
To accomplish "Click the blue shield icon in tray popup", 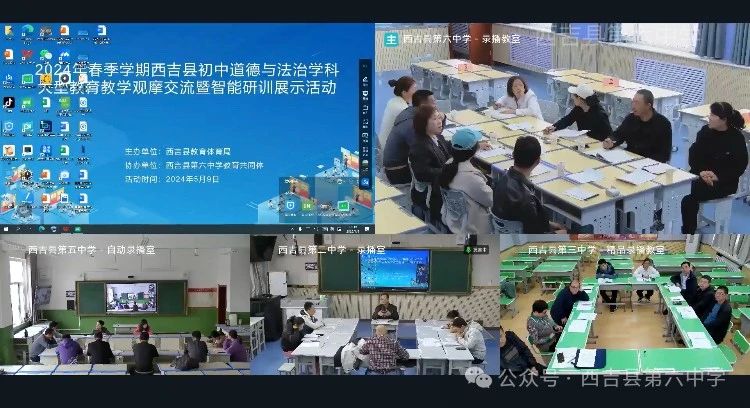I will pyautogui.click(x=291, y=205).
